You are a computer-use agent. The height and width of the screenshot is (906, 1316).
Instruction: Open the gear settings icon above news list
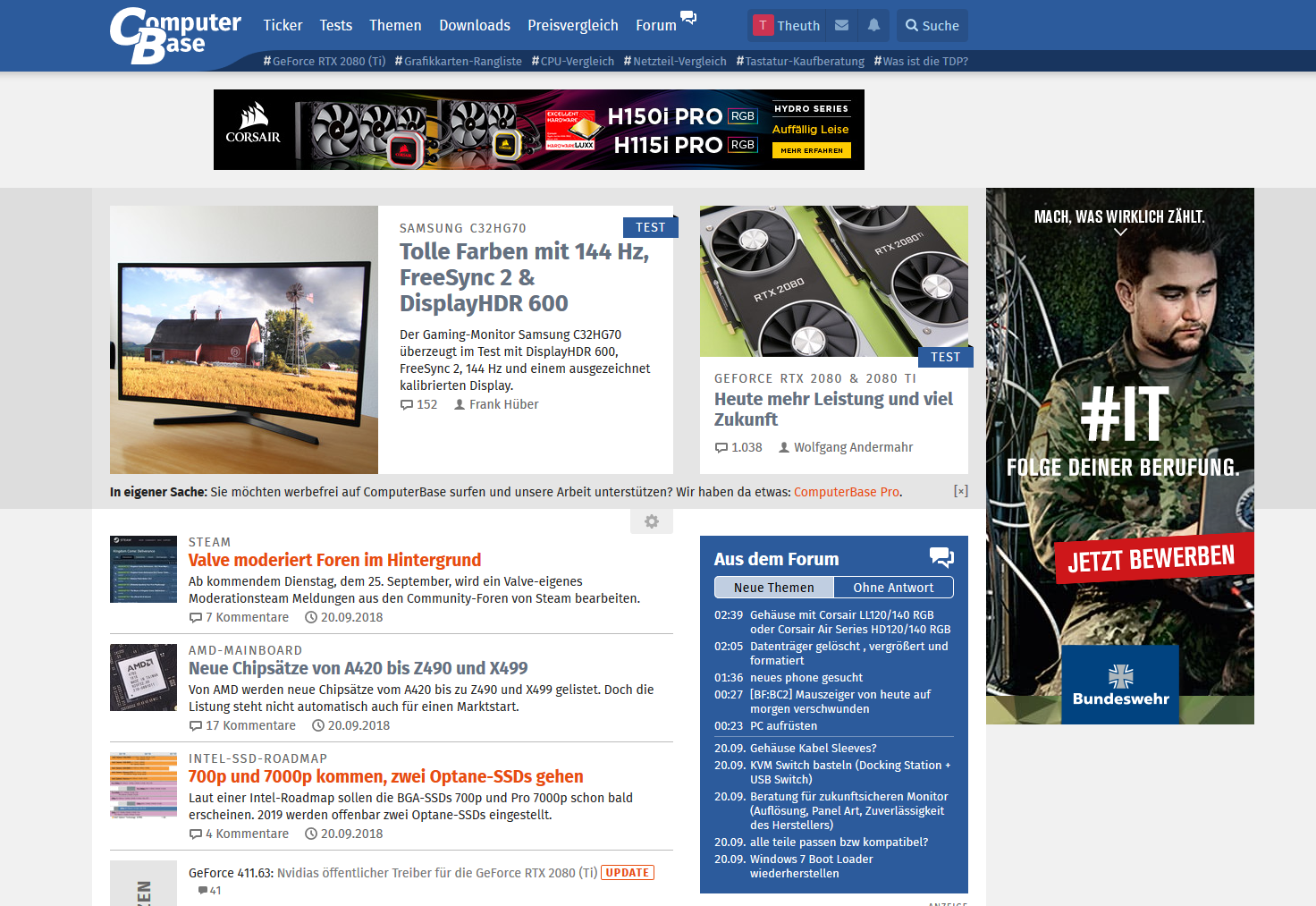point(652,521)
